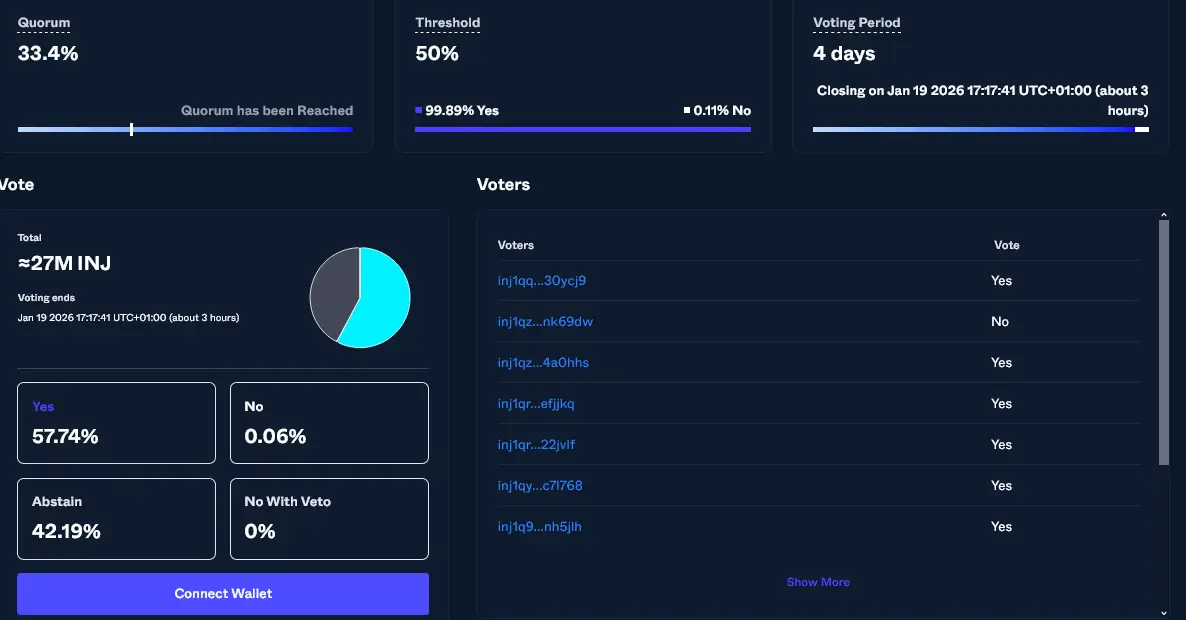Click the Connect Wallet button
This screenshot has height=620, width=1186.
(223, 594)
